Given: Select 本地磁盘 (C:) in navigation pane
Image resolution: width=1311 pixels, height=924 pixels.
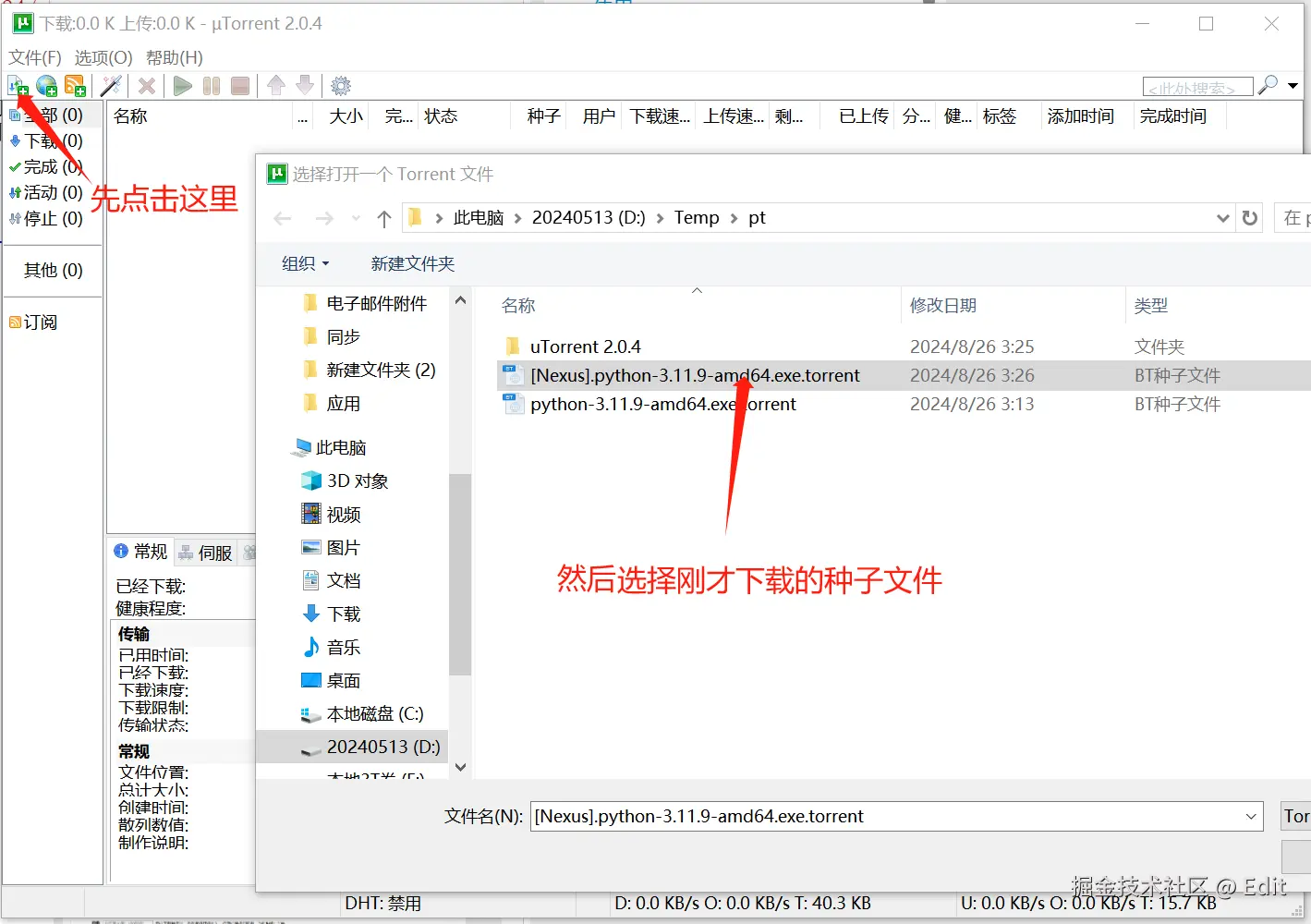Looking at the screenshot, I should [362, 714].
